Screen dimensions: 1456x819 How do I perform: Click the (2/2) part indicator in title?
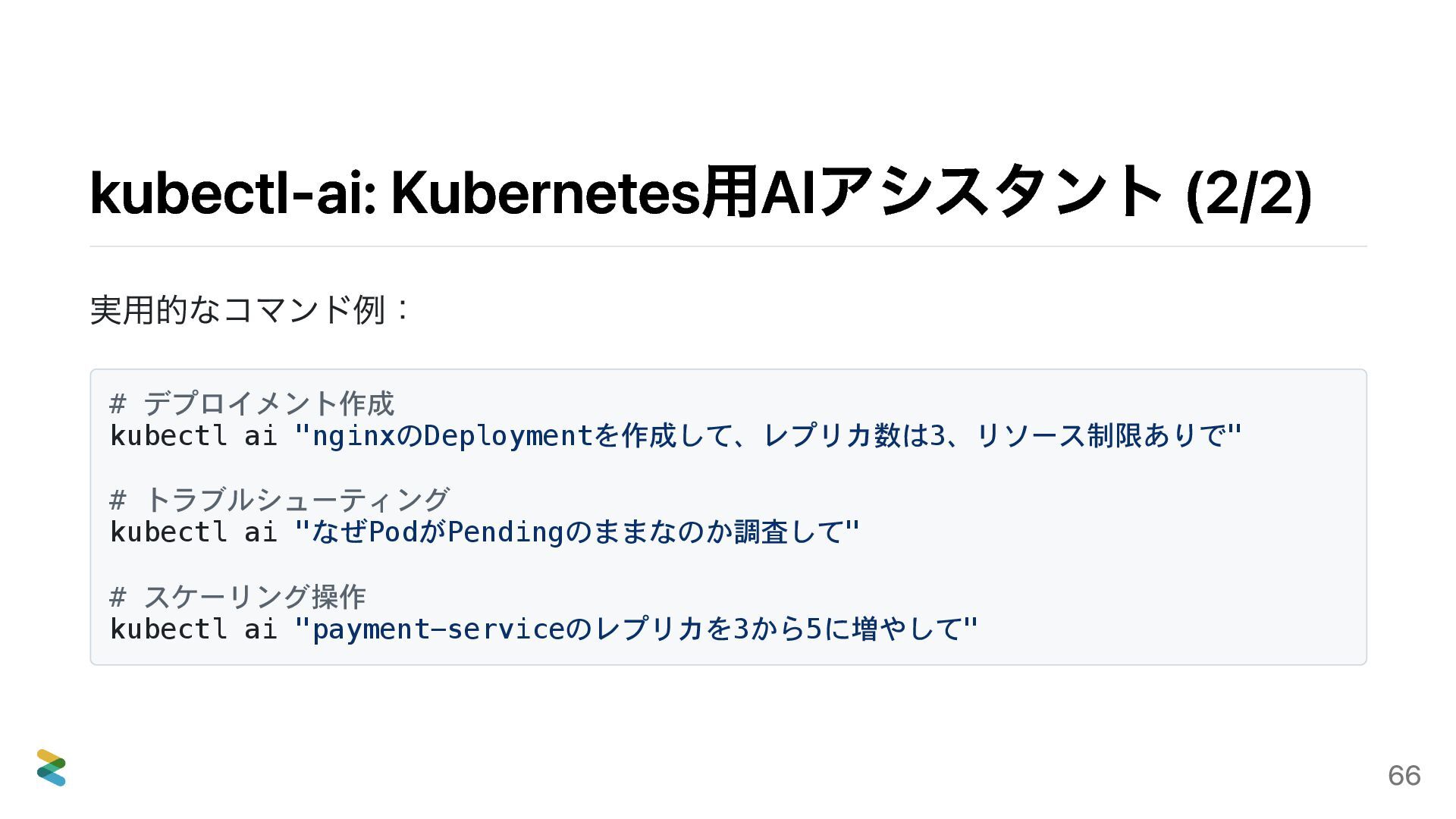pos(1248,194)
